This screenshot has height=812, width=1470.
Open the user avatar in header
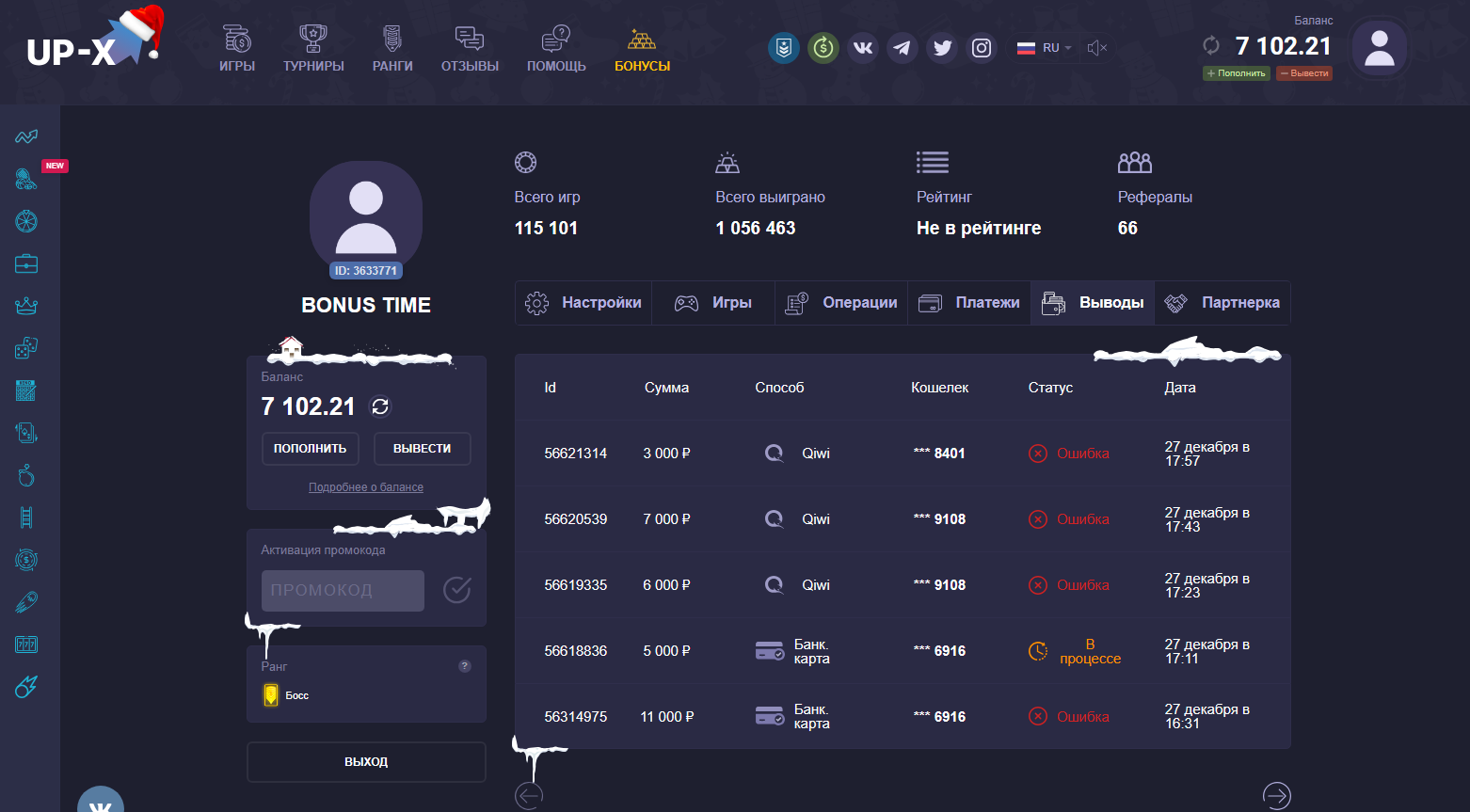point(1379,48)
